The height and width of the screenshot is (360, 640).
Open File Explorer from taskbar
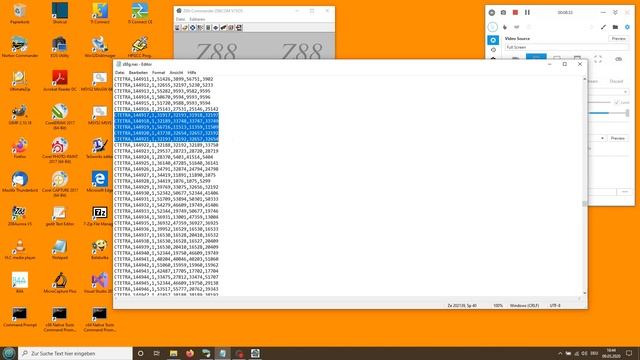point(173,353)
